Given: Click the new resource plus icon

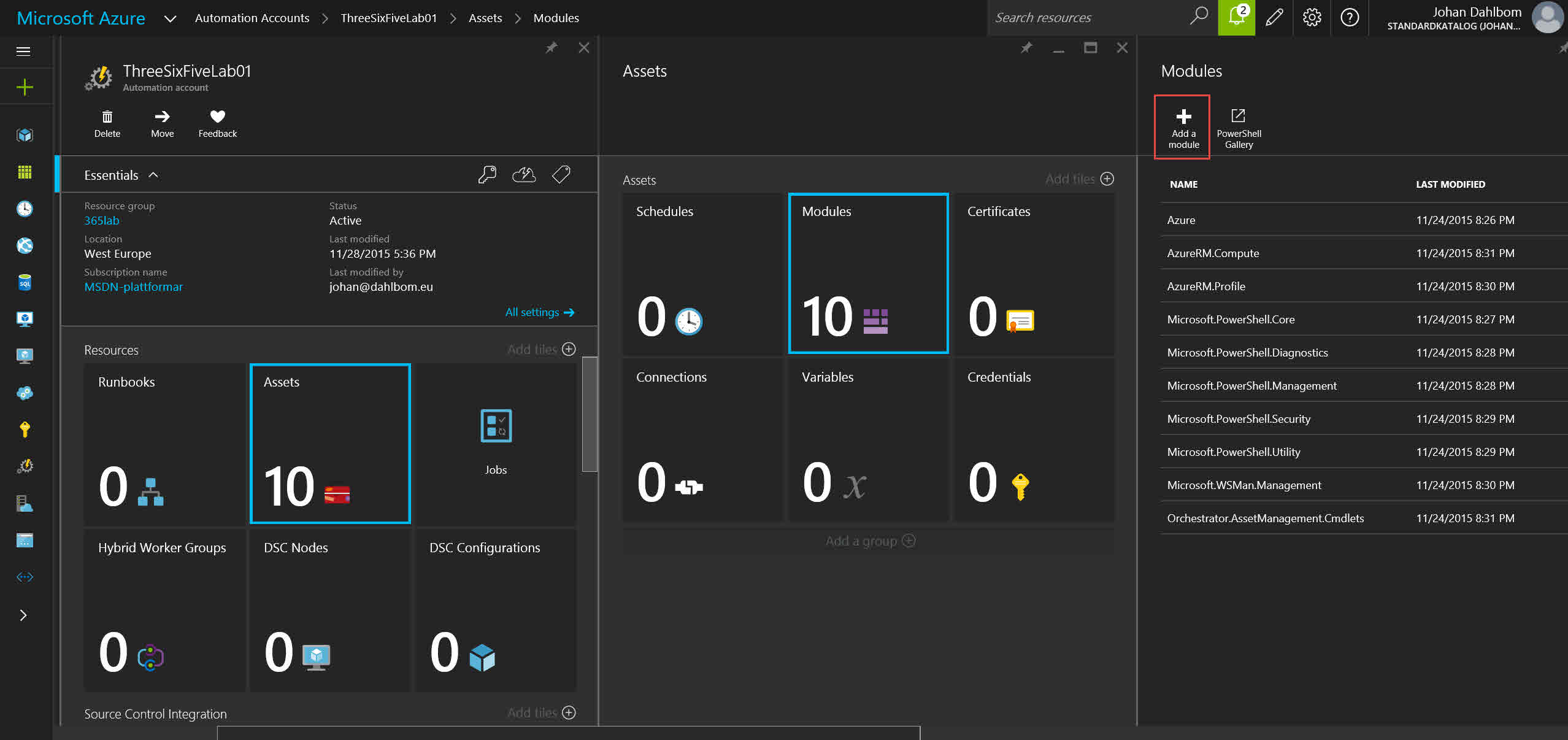Looking at the screenshot, I should pyautogui.click(x=25, y=87).
